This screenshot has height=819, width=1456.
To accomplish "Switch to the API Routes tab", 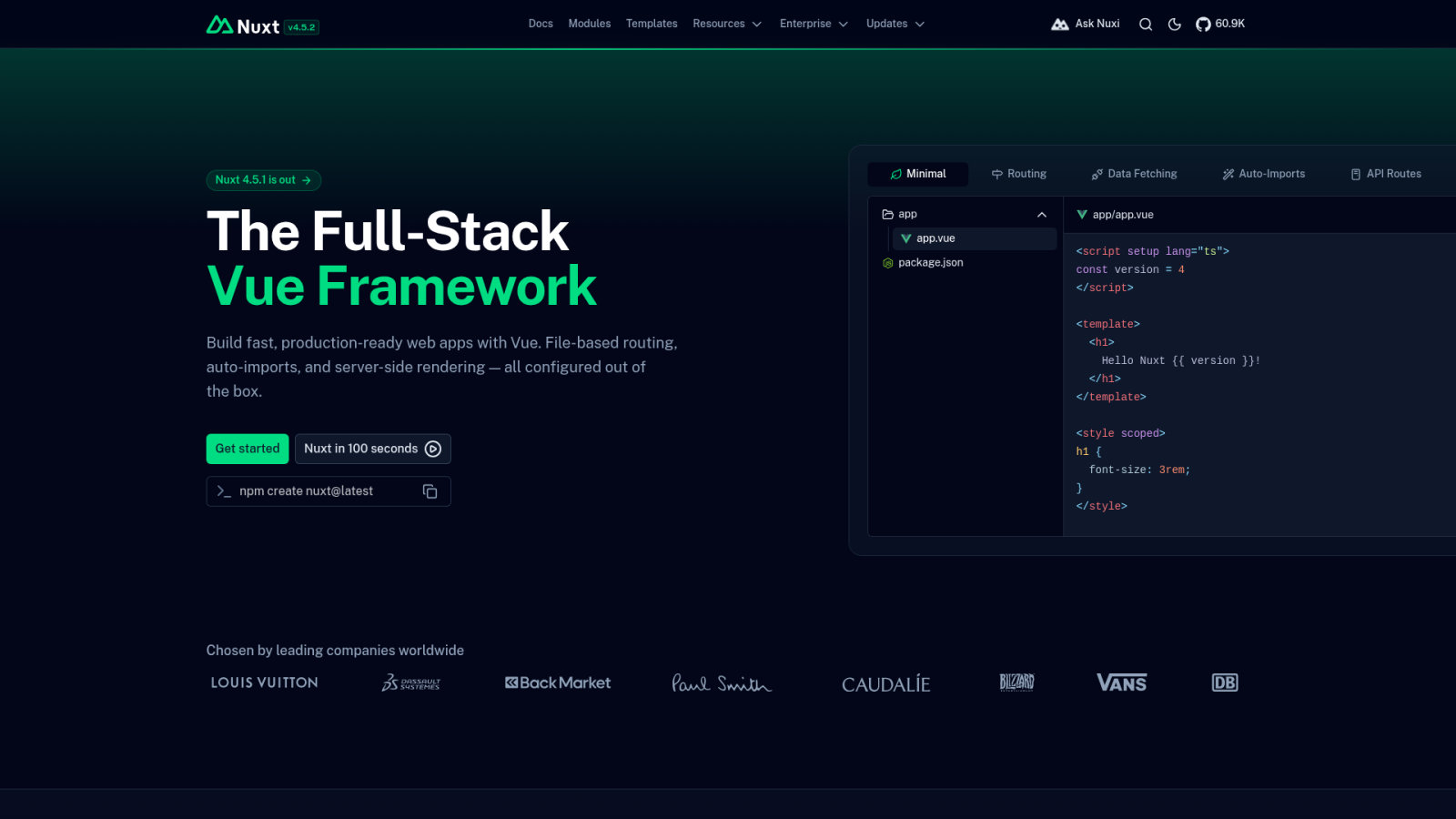I will tap(1386, 174).
